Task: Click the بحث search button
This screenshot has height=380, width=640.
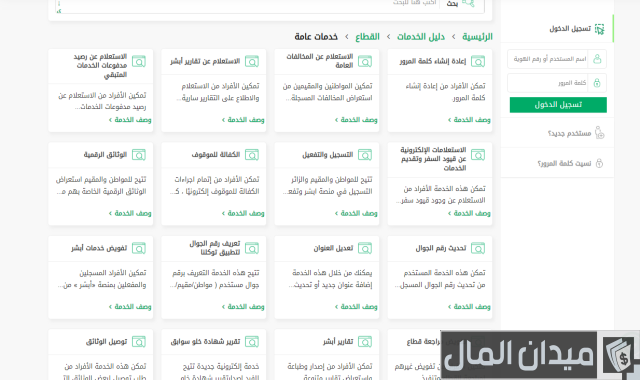Action: [x=452, y=4]
